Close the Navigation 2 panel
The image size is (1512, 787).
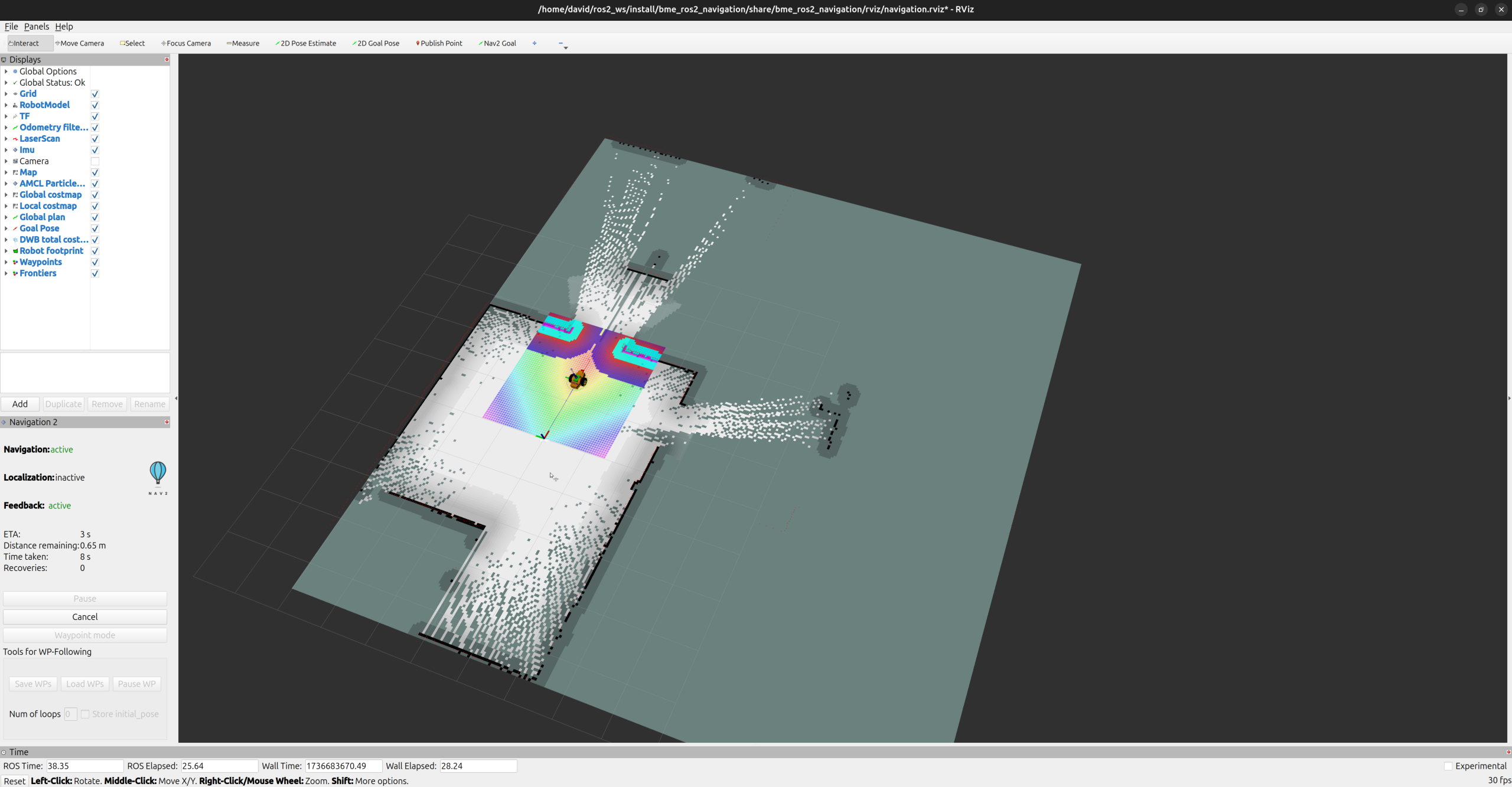click(167, 422)
